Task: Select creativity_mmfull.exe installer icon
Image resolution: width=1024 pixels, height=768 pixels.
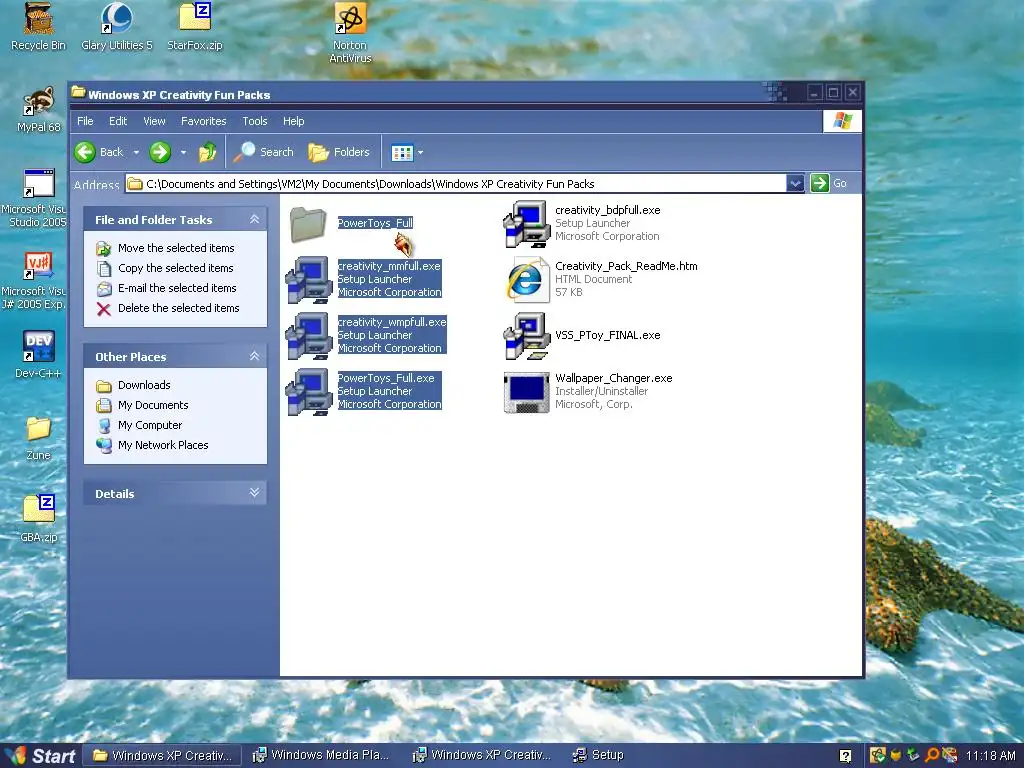Action: click(308, 280)
